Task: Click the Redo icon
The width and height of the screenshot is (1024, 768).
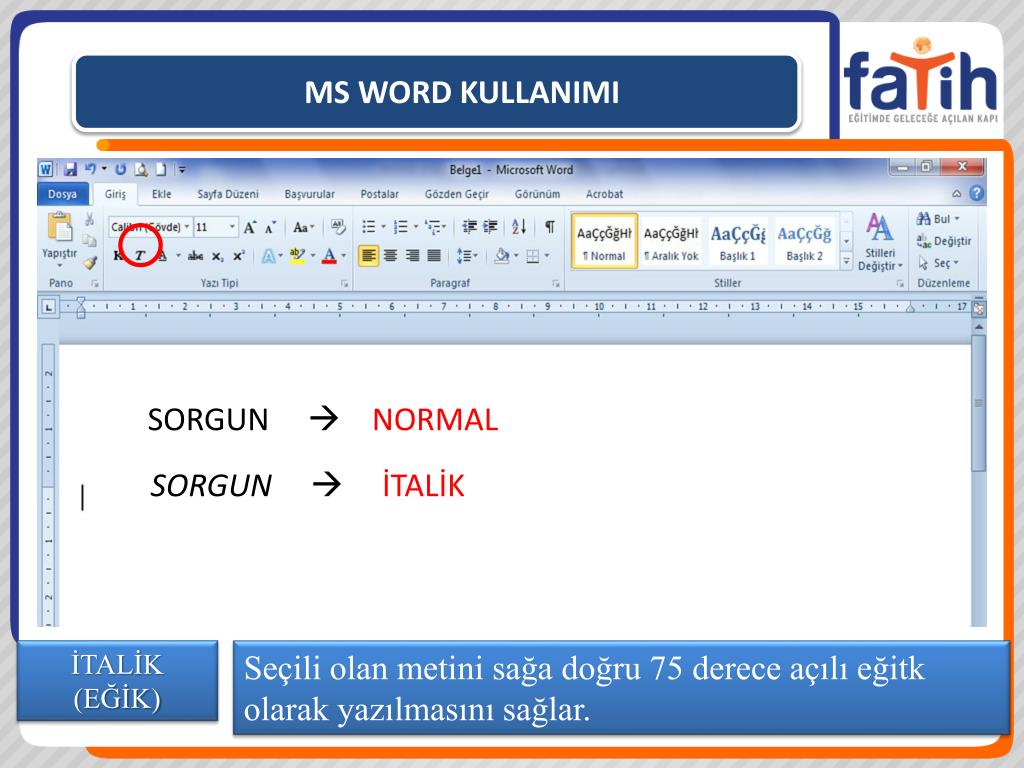Action: click(x=121, y=170)
